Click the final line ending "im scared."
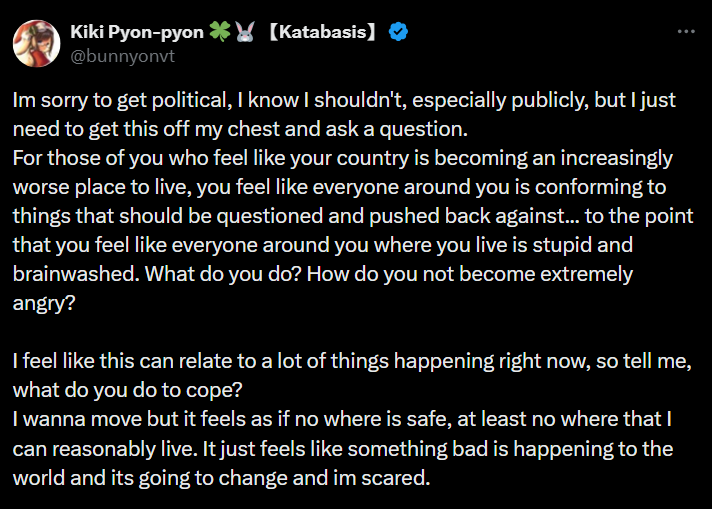The height and width of the screenshot is (509, 712). tap(221, 478)
